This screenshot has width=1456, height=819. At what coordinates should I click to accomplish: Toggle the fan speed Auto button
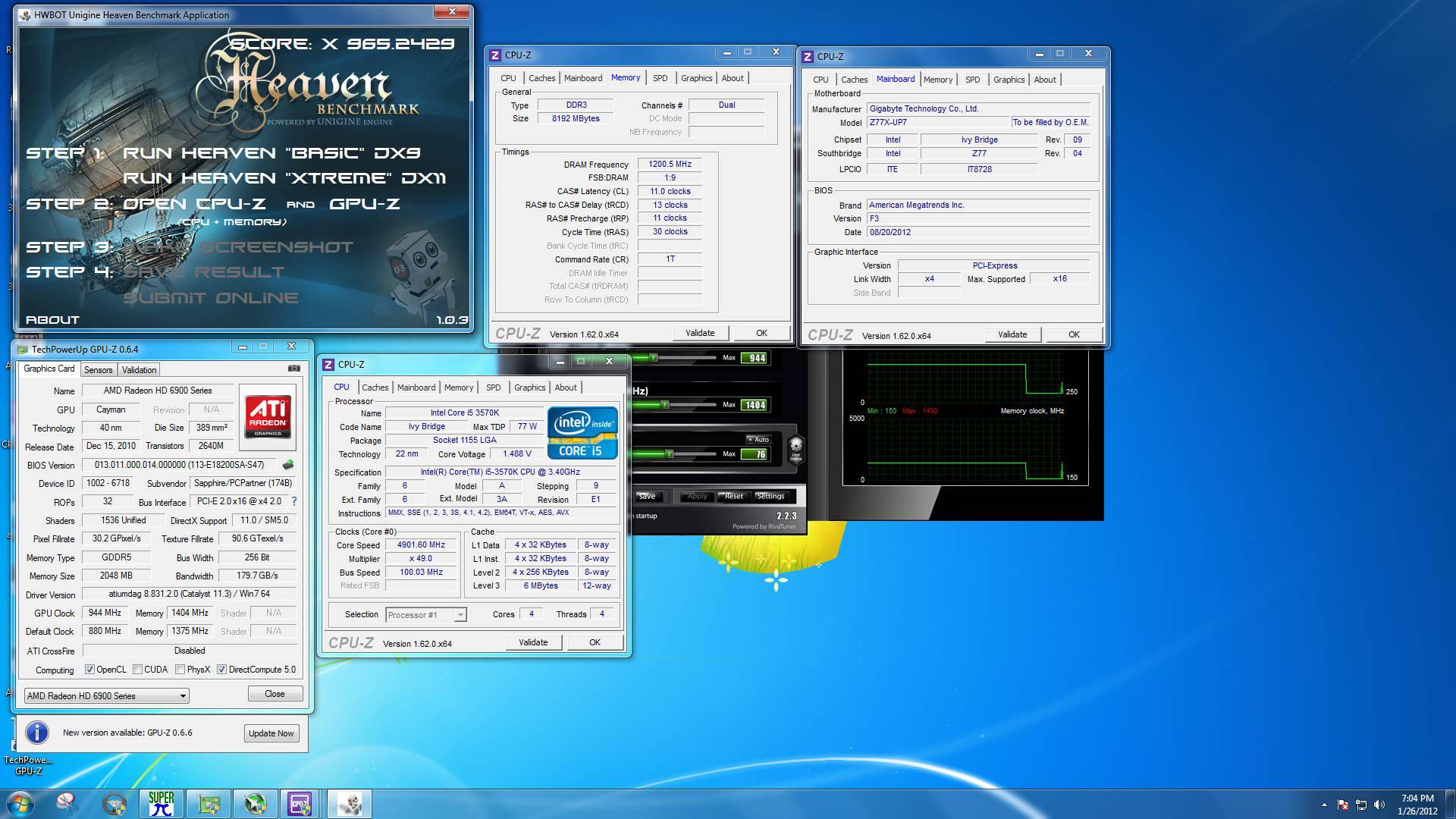[x=758, y=439]
